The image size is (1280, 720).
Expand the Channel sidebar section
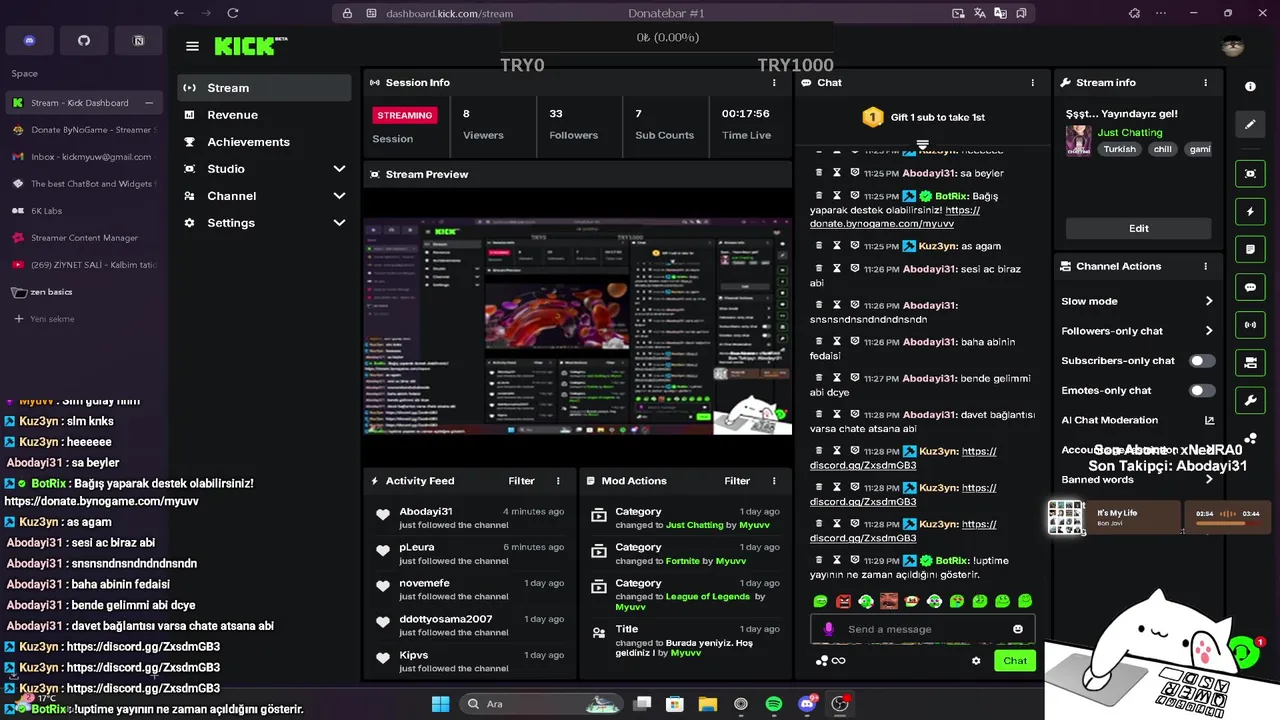[339, 196]
